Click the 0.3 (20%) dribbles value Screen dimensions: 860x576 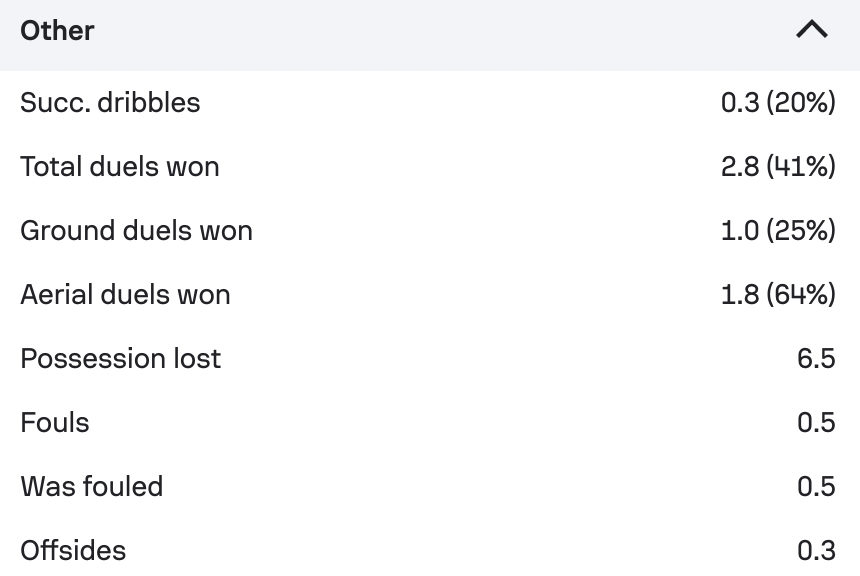pos(778,103)
